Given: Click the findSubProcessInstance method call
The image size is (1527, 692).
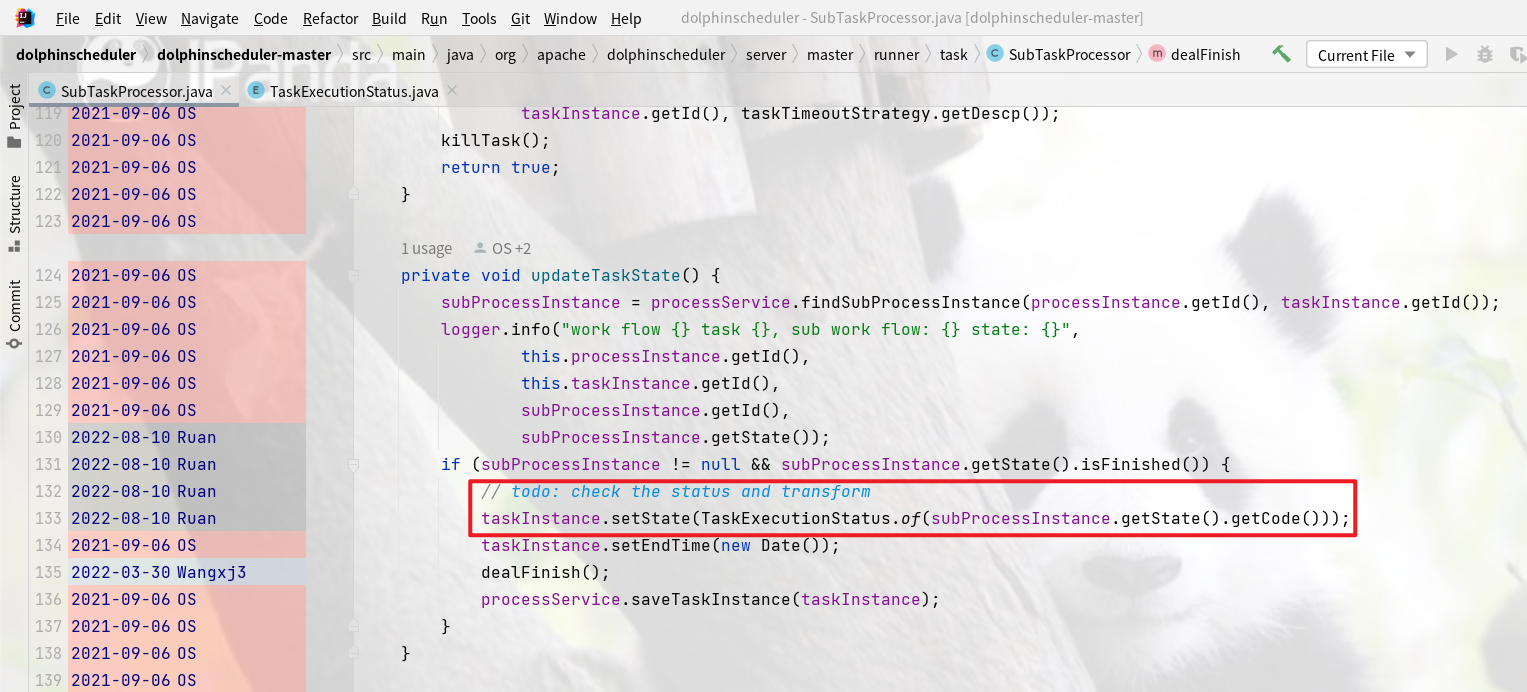Looking at the screenshot, I should pyautogui.click(x=920, y=302).
